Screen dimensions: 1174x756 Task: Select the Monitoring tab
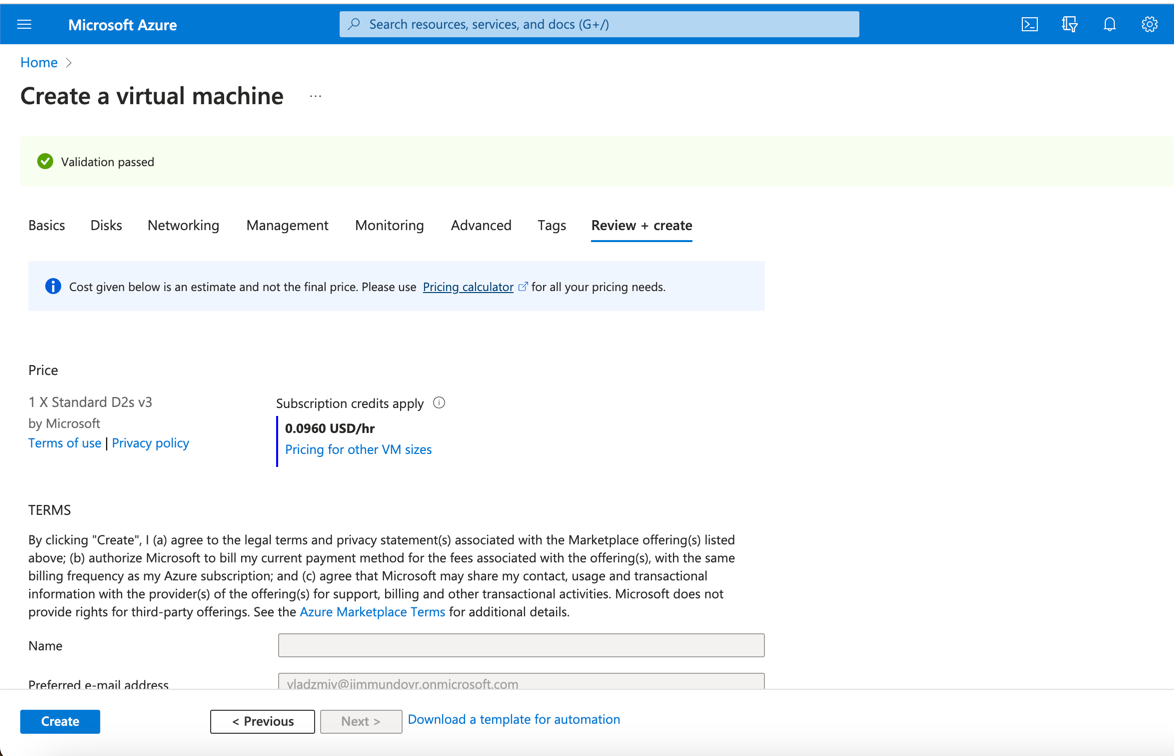389,225
